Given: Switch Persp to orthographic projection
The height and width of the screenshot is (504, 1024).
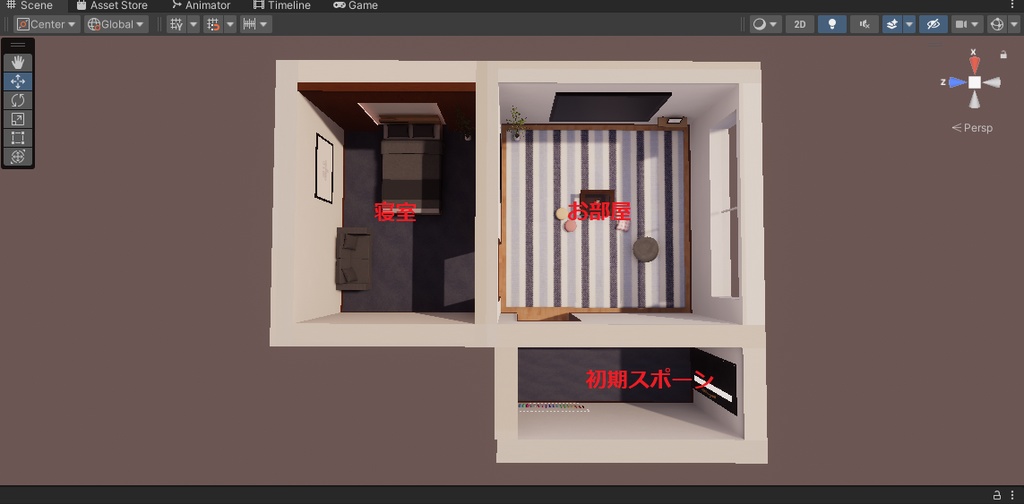Looking at the screenshot, I should pos(972,128).
